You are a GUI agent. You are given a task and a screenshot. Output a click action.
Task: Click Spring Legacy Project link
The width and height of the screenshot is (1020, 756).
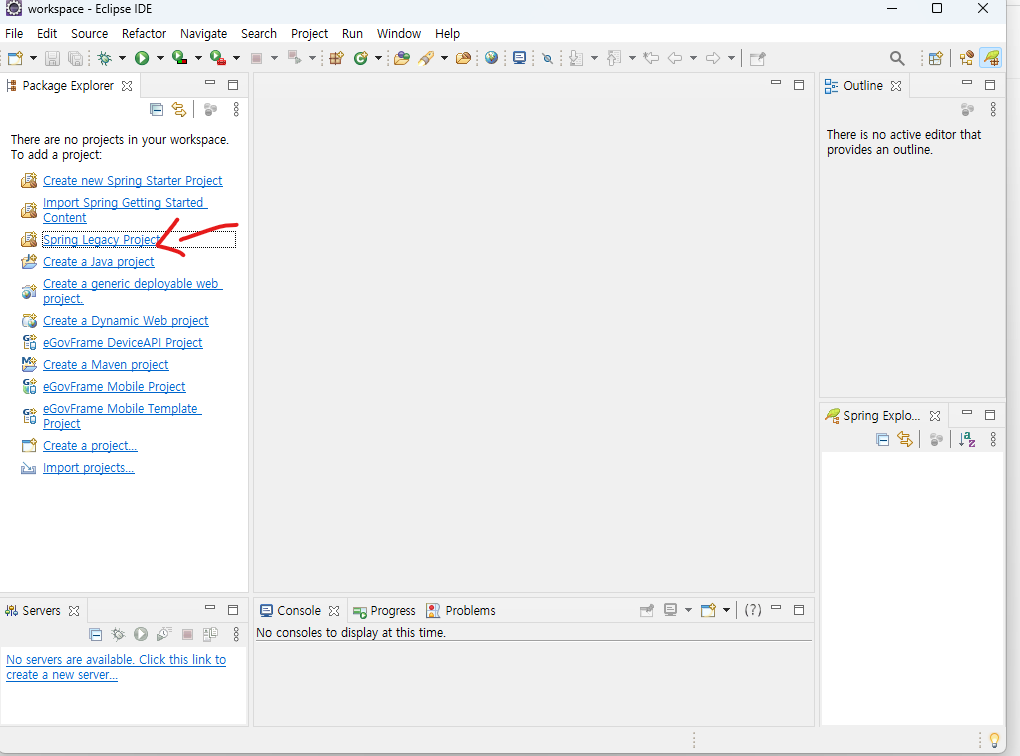pyautogui.click(x=101, y=240)
